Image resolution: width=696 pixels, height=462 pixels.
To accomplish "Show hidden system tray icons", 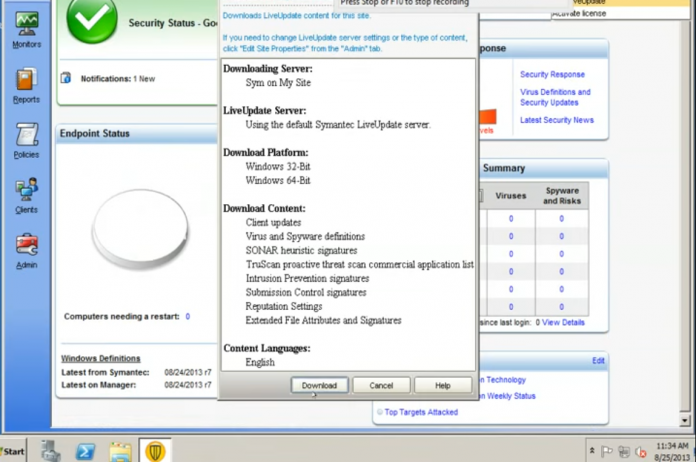I will coord(592,452).
